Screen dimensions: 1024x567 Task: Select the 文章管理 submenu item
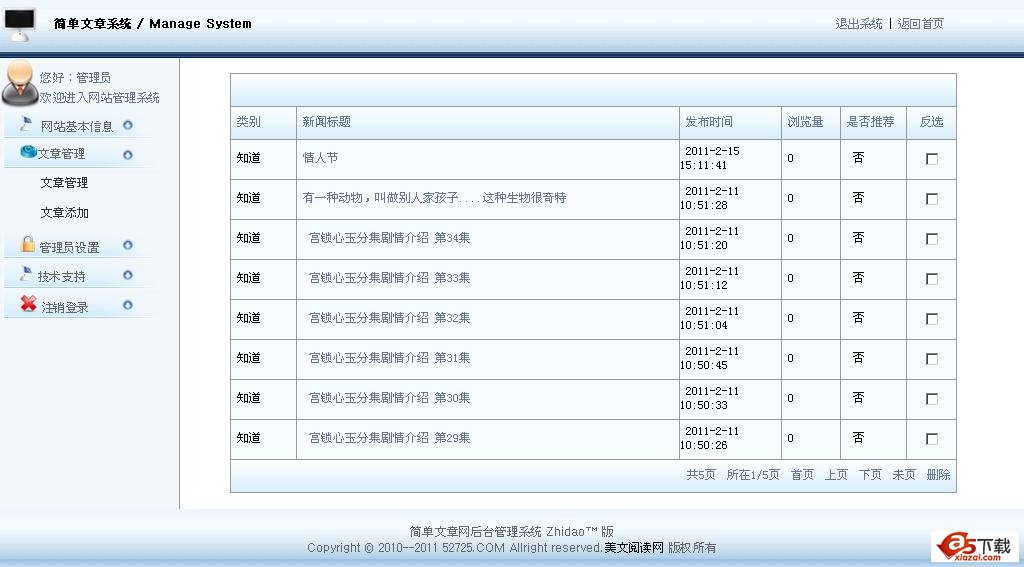point(64,183)
